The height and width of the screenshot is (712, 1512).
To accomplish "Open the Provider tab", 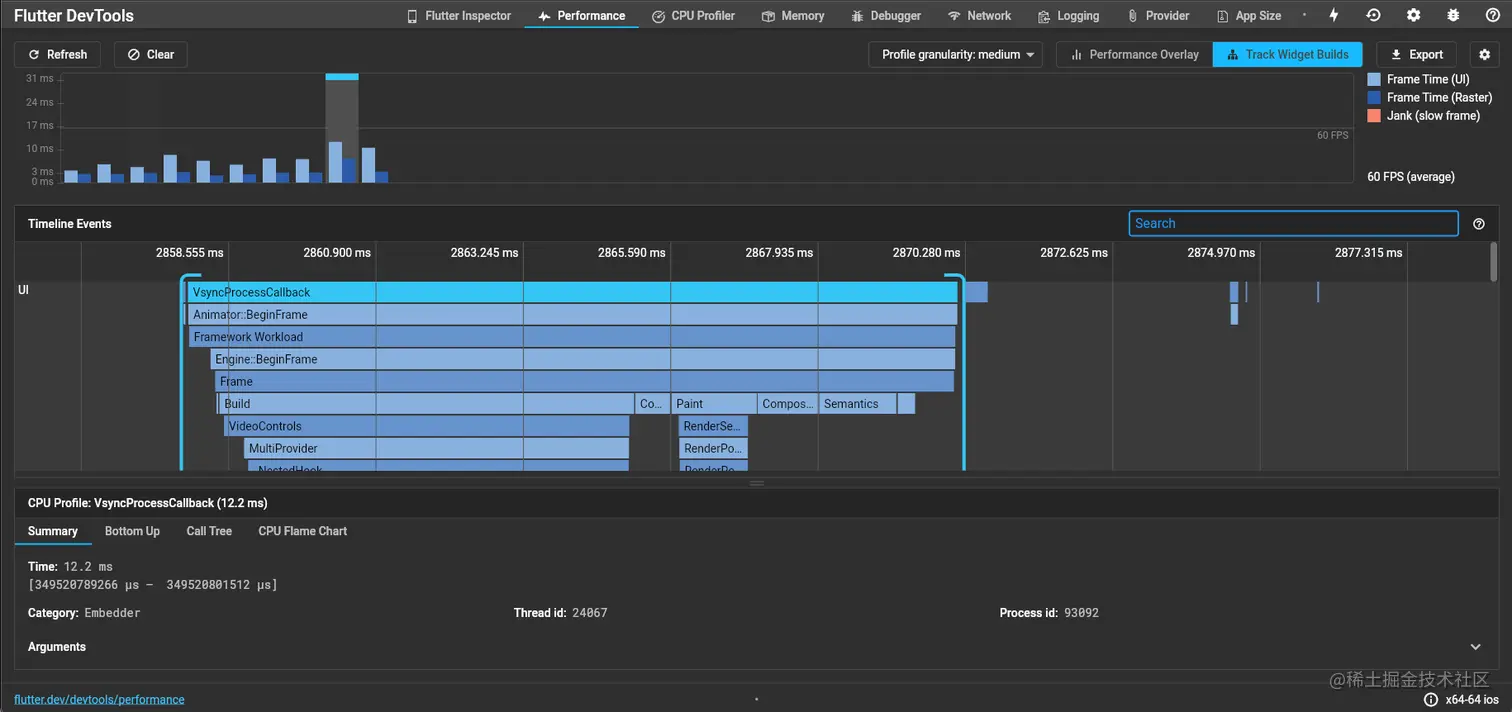I will click(x=1158, y=16).
